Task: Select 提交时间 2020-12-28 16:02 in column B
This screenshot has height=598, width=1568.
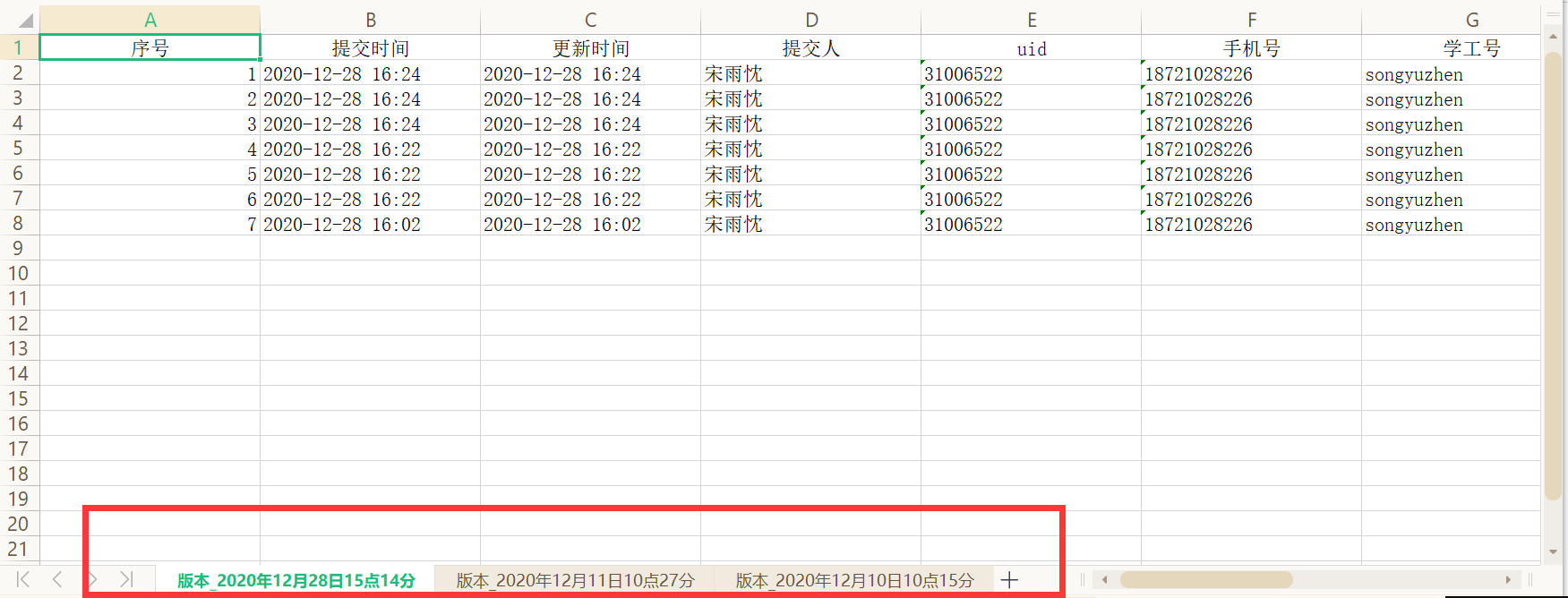Action: (371, 224)
